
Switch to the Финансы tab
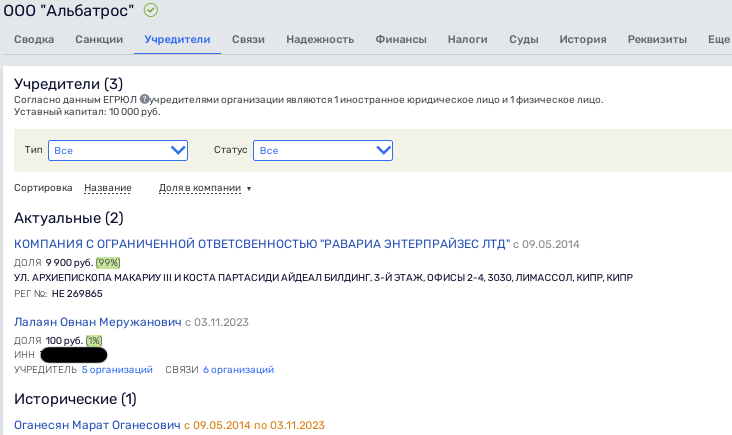[401, 40]
